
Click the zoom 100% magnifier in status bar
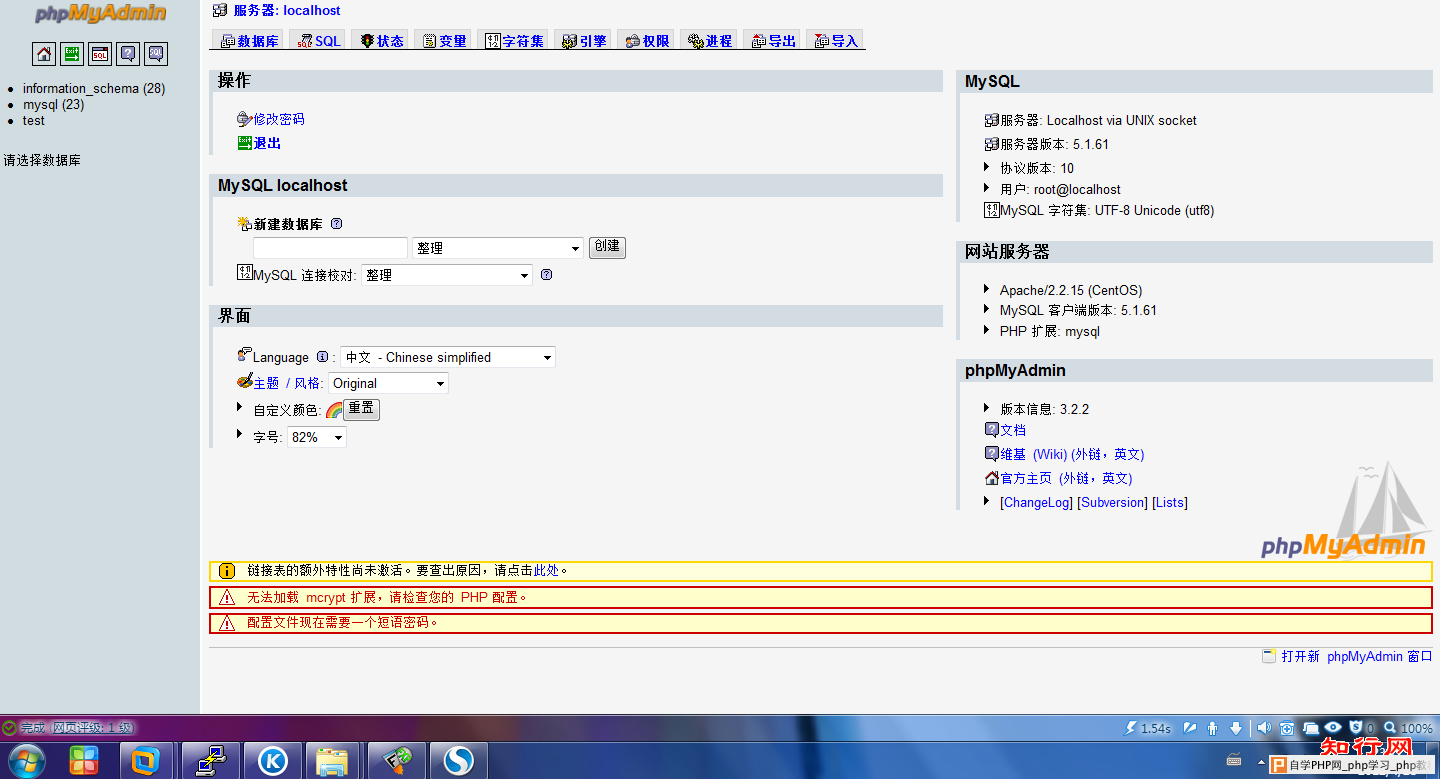1408,728
